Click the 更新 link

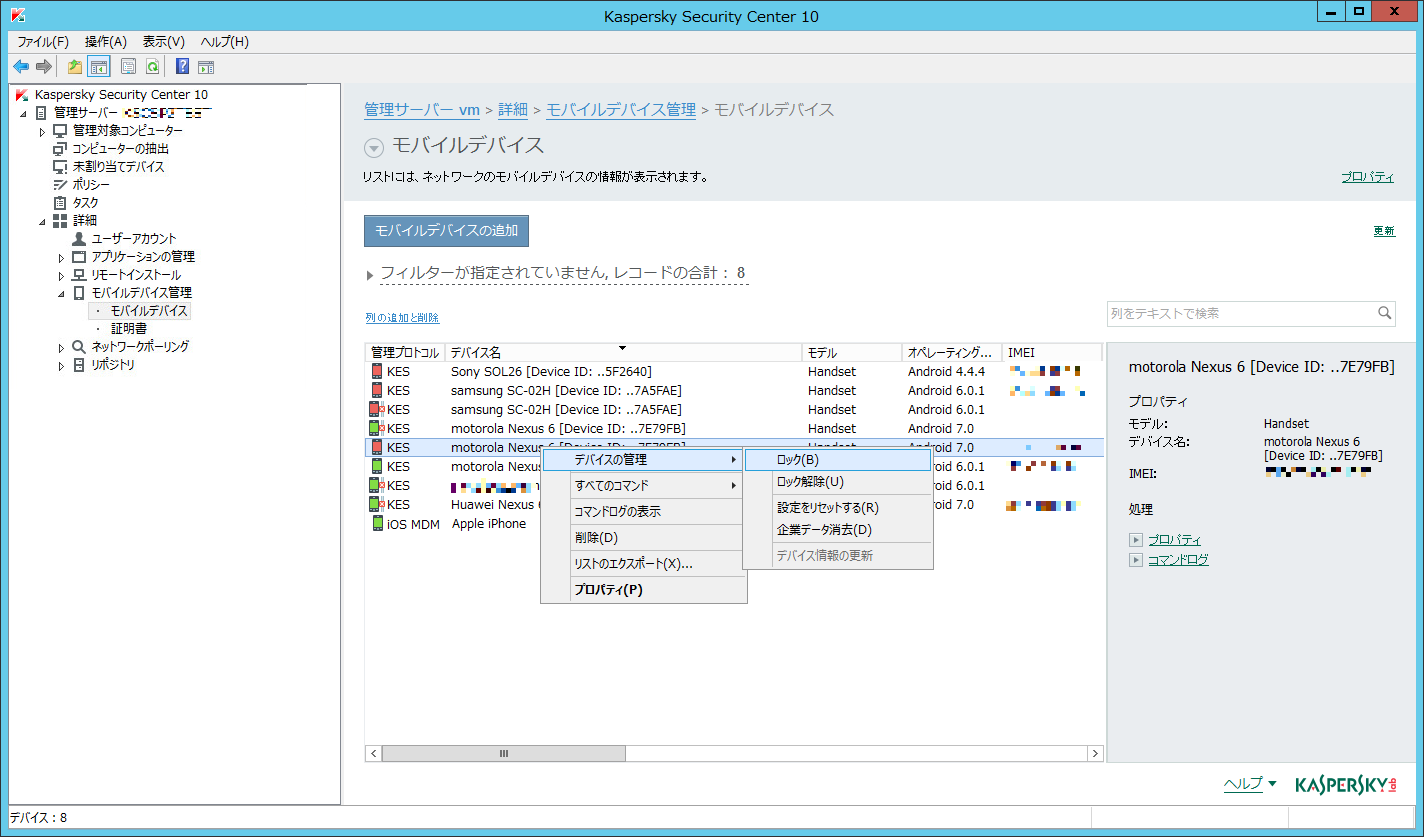(x=1384, y=231)
